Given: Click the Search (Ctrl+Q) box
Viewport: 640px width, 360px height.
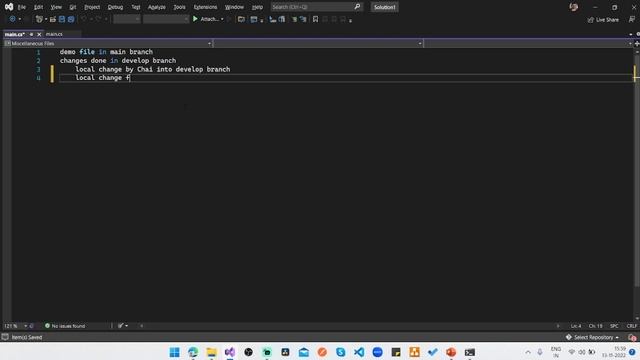Looking at the screenshot, I should pos(316,7).
